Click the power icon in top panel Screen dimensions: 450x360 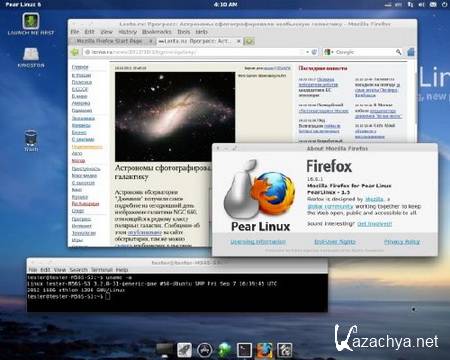click(445, 5)
